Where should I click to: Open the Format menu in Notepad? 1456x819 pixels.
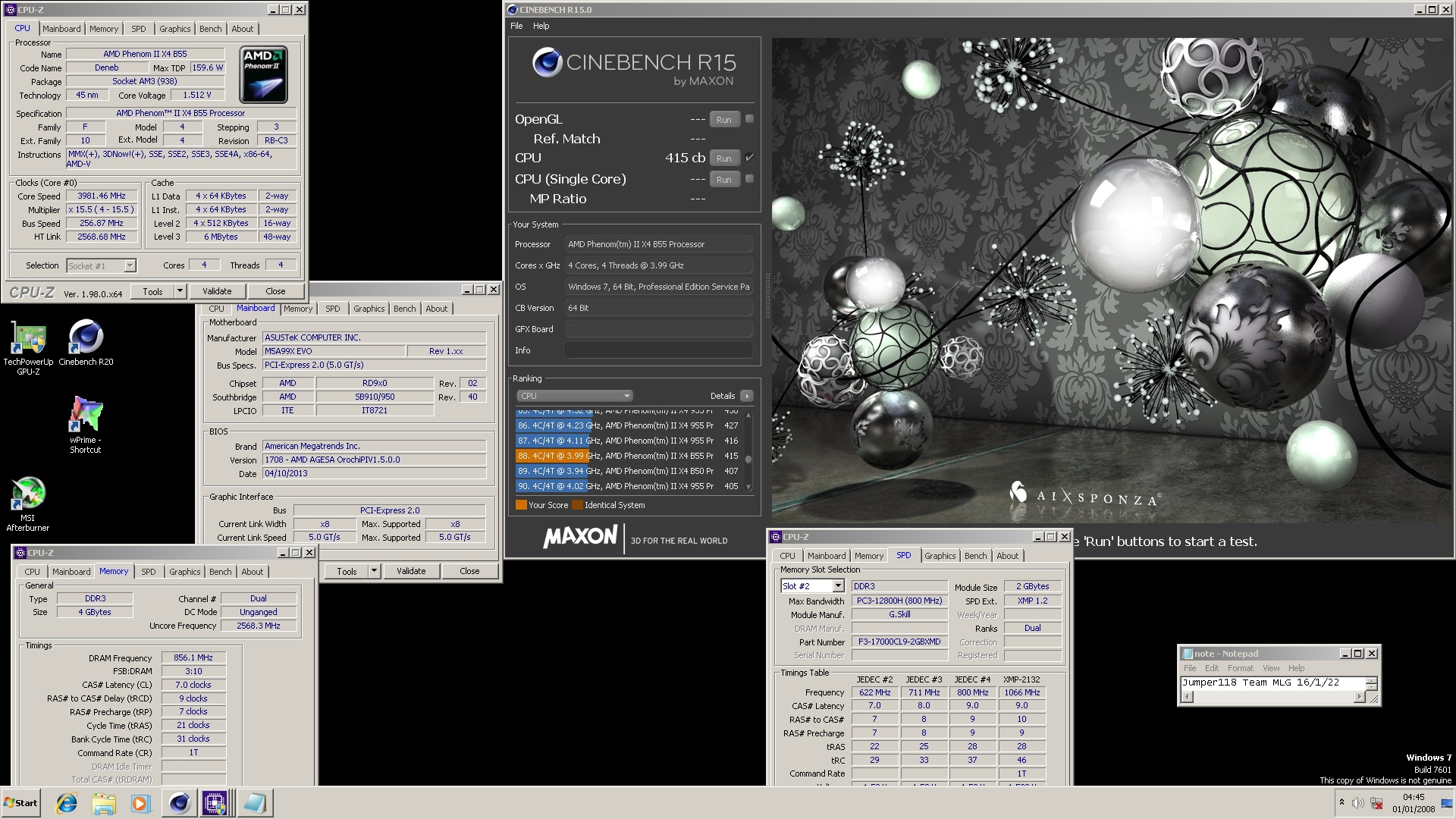tap(1241, 668)
